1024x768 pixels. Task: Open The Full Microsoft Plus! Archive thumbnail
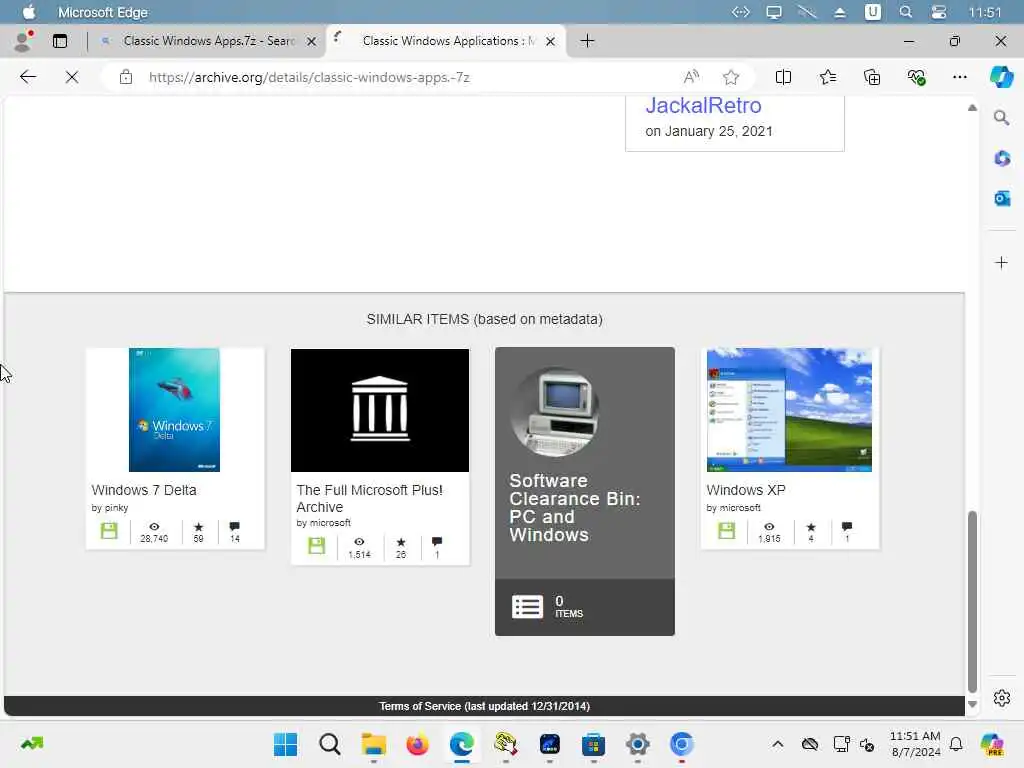click(x=380, y=410)
